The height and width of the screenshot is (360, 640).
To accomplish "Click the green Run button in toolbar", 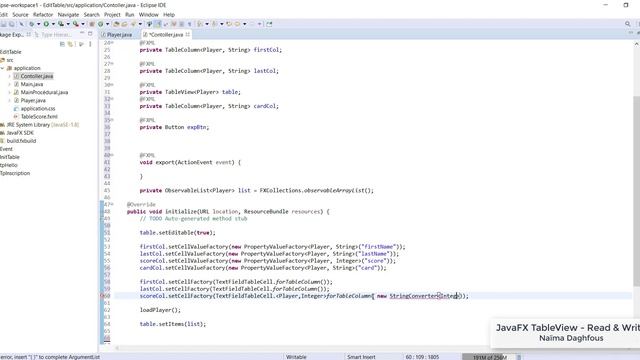I will click(46, 24).
